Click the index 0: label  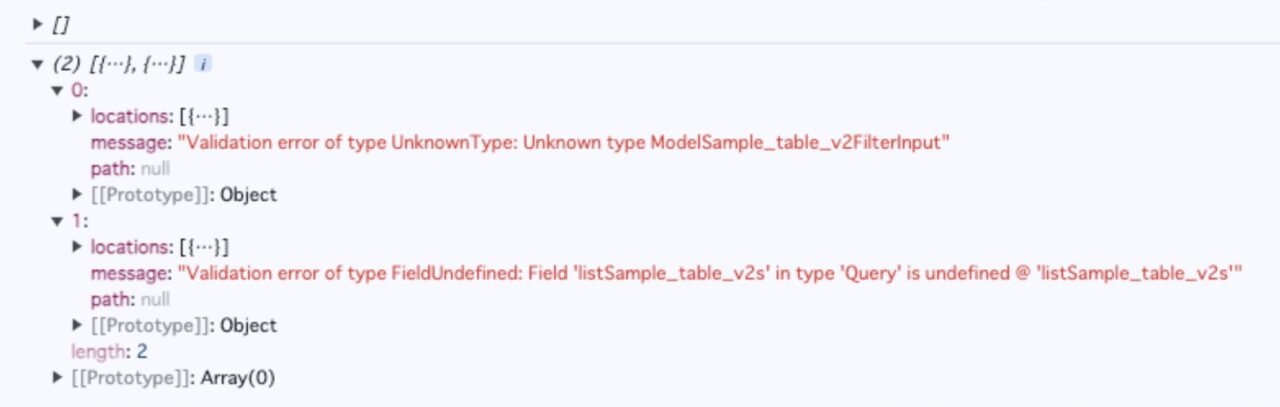(79, 90)
